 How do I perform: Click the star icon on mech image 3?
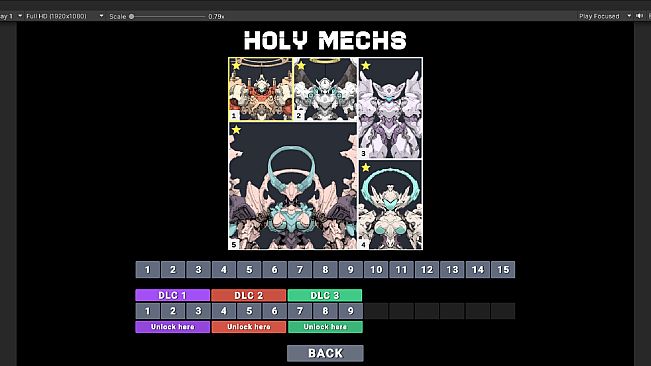click(x=365, y=65)
